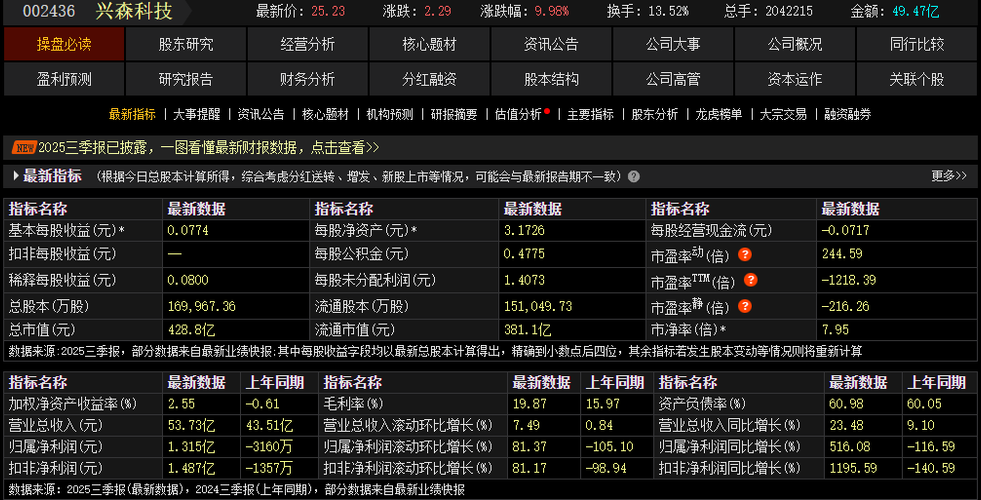The height and width of the screenshot is (500, 981).
Task: Click 扣非净利润同比增长 value 1195.59
Action: [x=852, y=468]
